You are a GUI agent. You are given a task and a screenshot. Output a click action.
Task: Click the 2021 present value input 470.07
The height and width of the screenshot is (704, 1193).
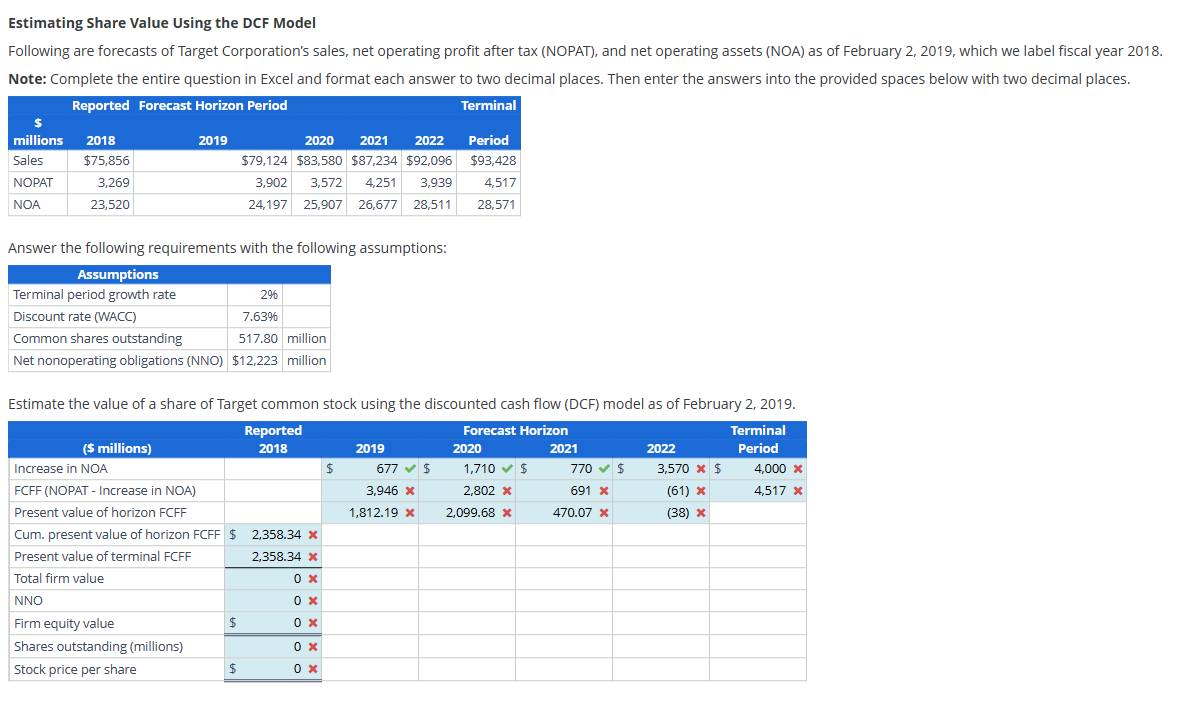564,513
